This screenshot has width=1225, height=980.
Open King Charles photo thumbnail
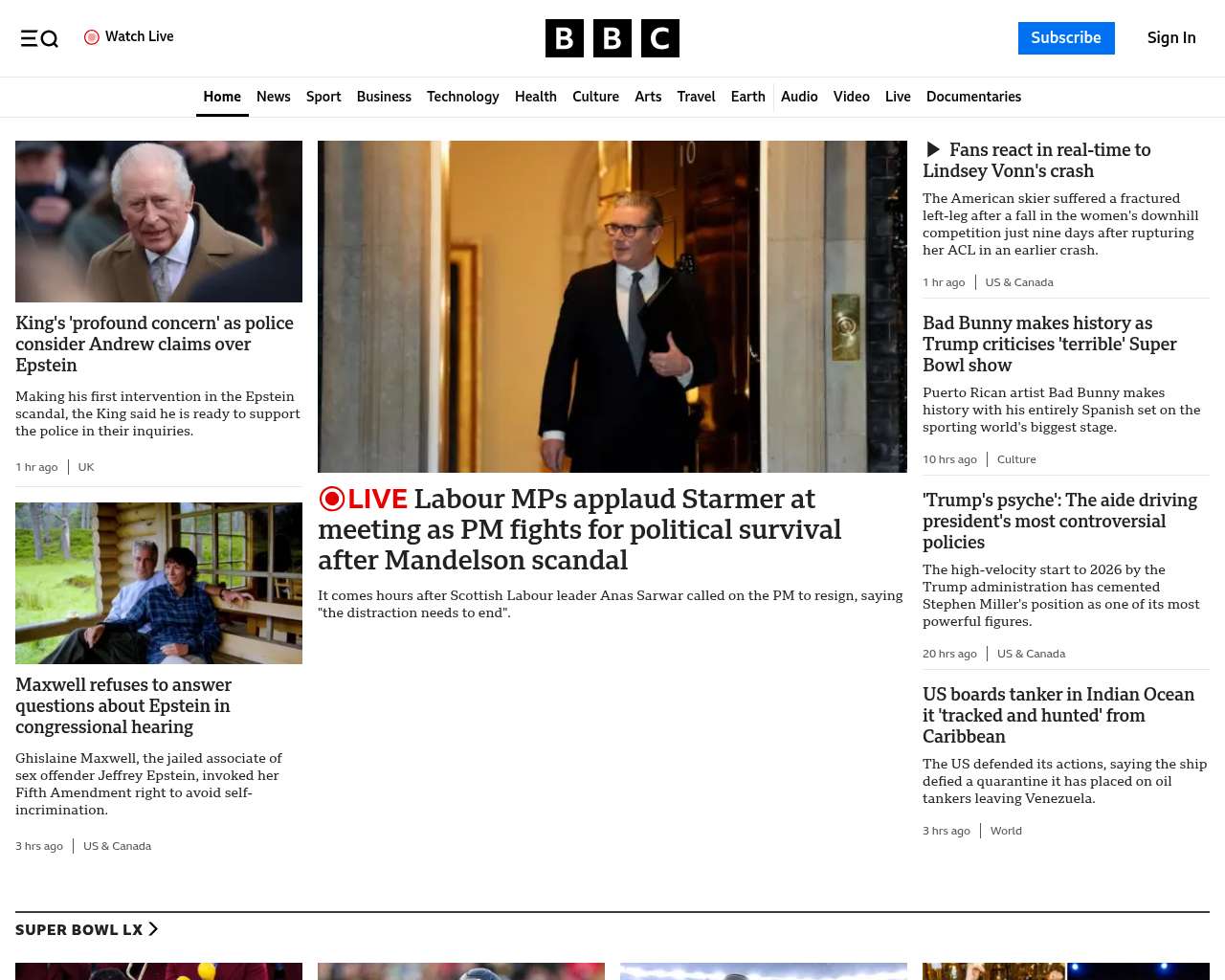159,221
